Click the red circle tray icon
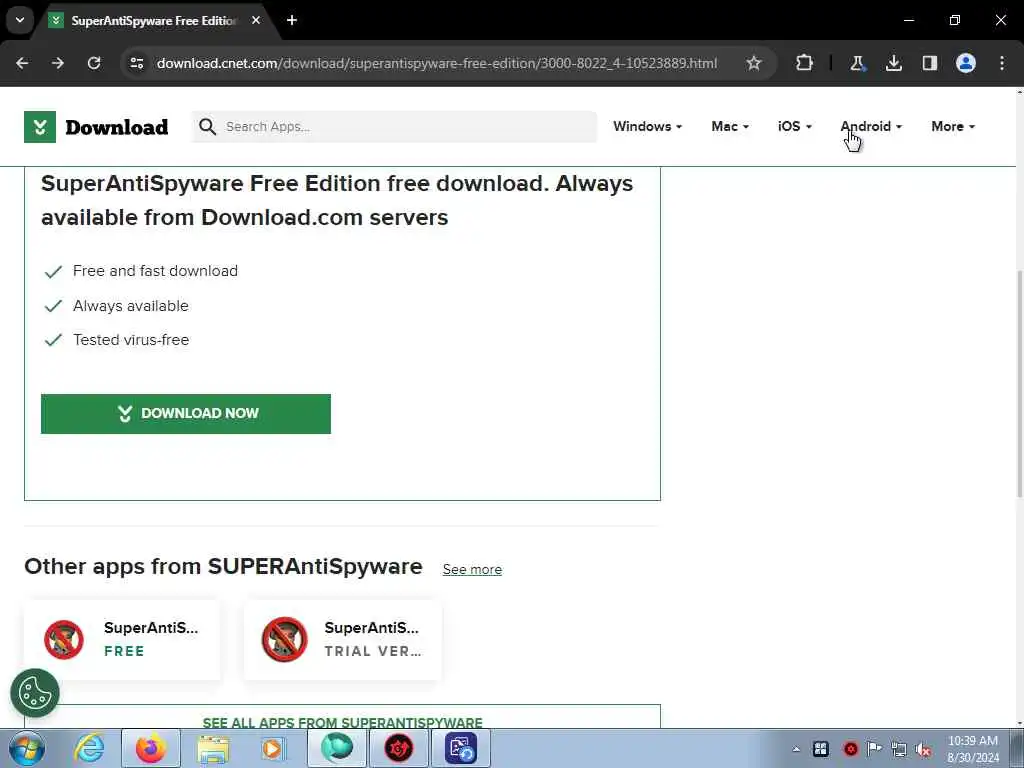Screen dimensions: 1024x768 [850, 749]
